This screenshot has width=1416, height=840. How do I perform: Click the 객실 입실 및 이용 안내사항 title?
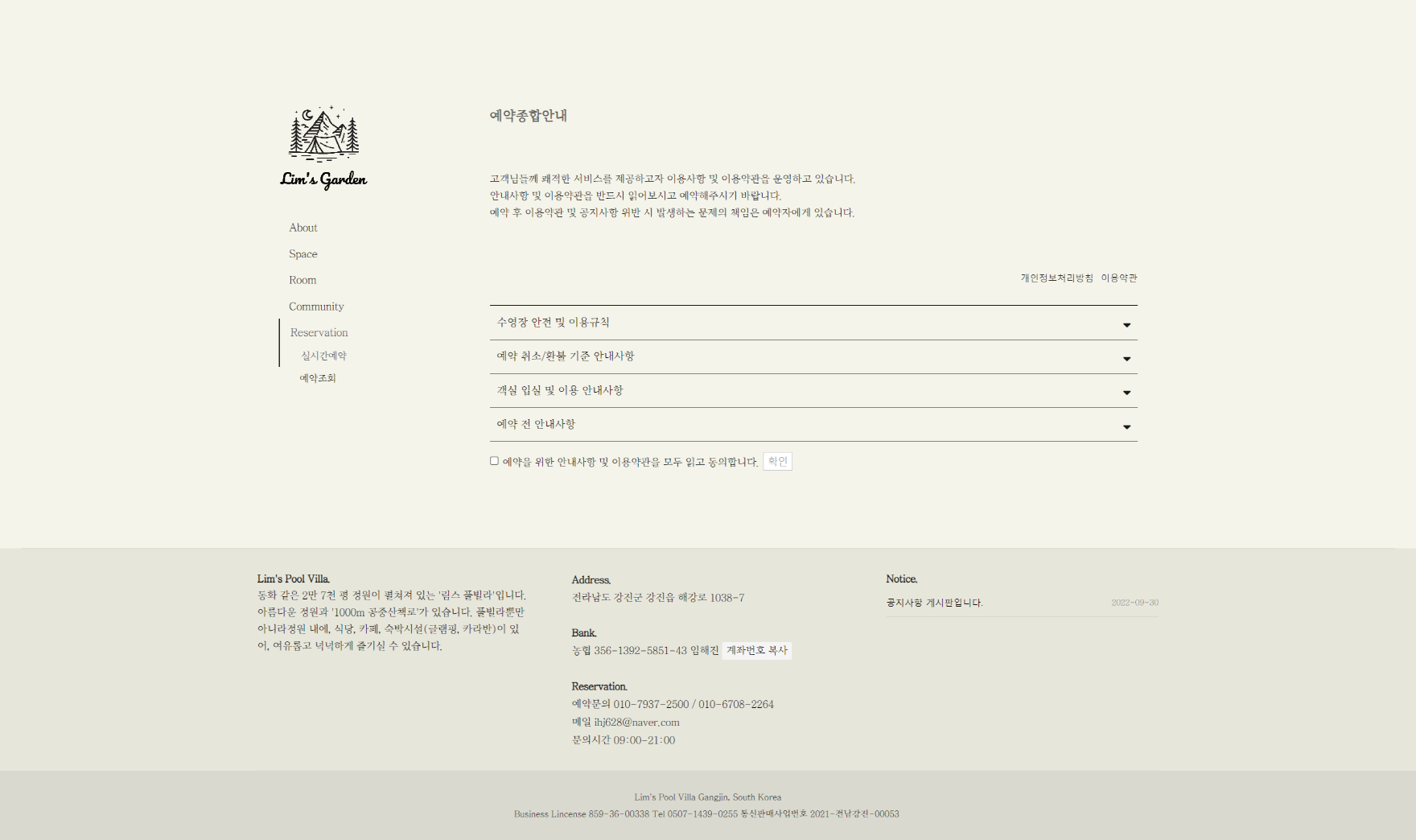[560, 390]
